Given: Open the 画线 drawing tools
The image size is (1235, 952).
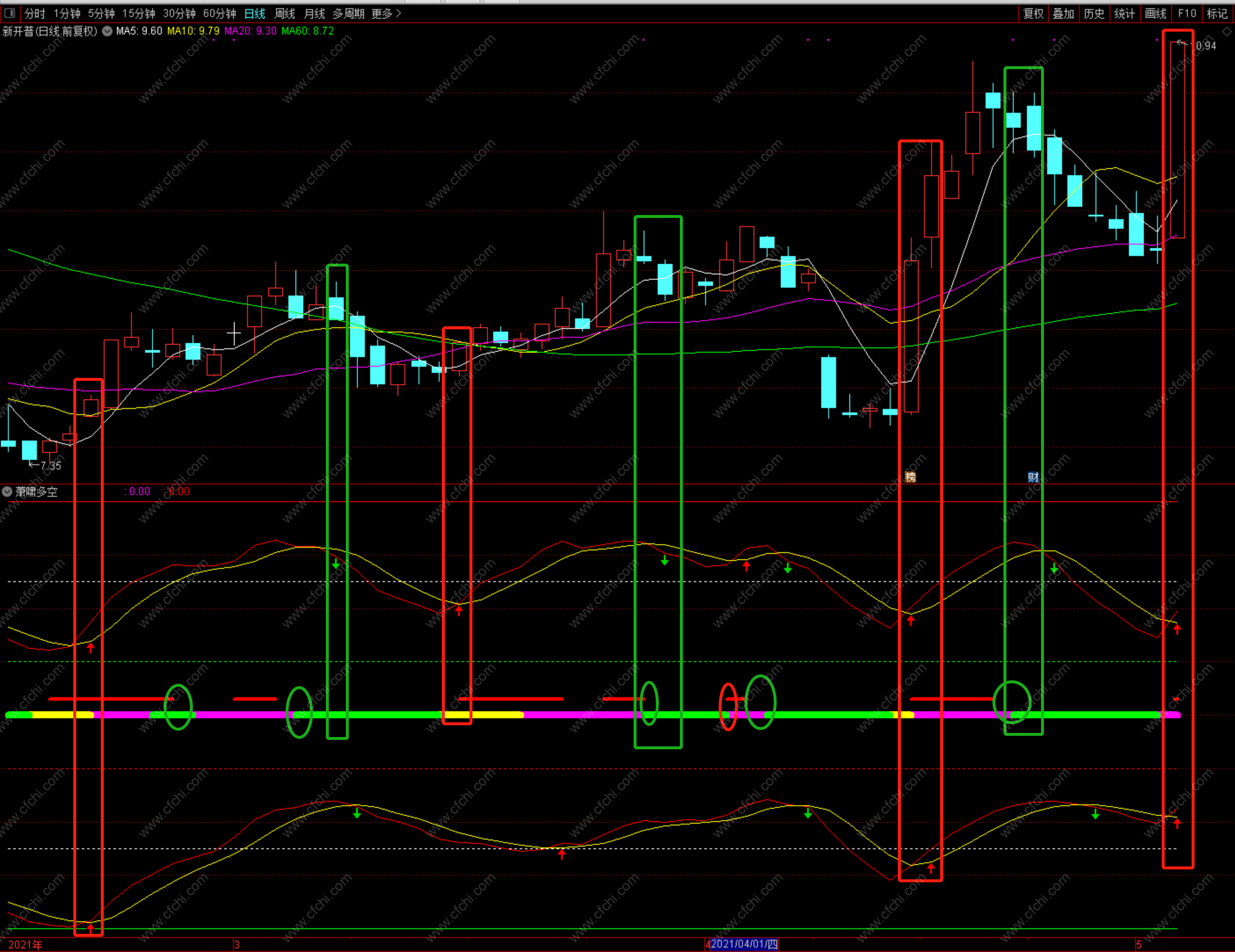Looking at the screenshot, I should (1156, 13).
